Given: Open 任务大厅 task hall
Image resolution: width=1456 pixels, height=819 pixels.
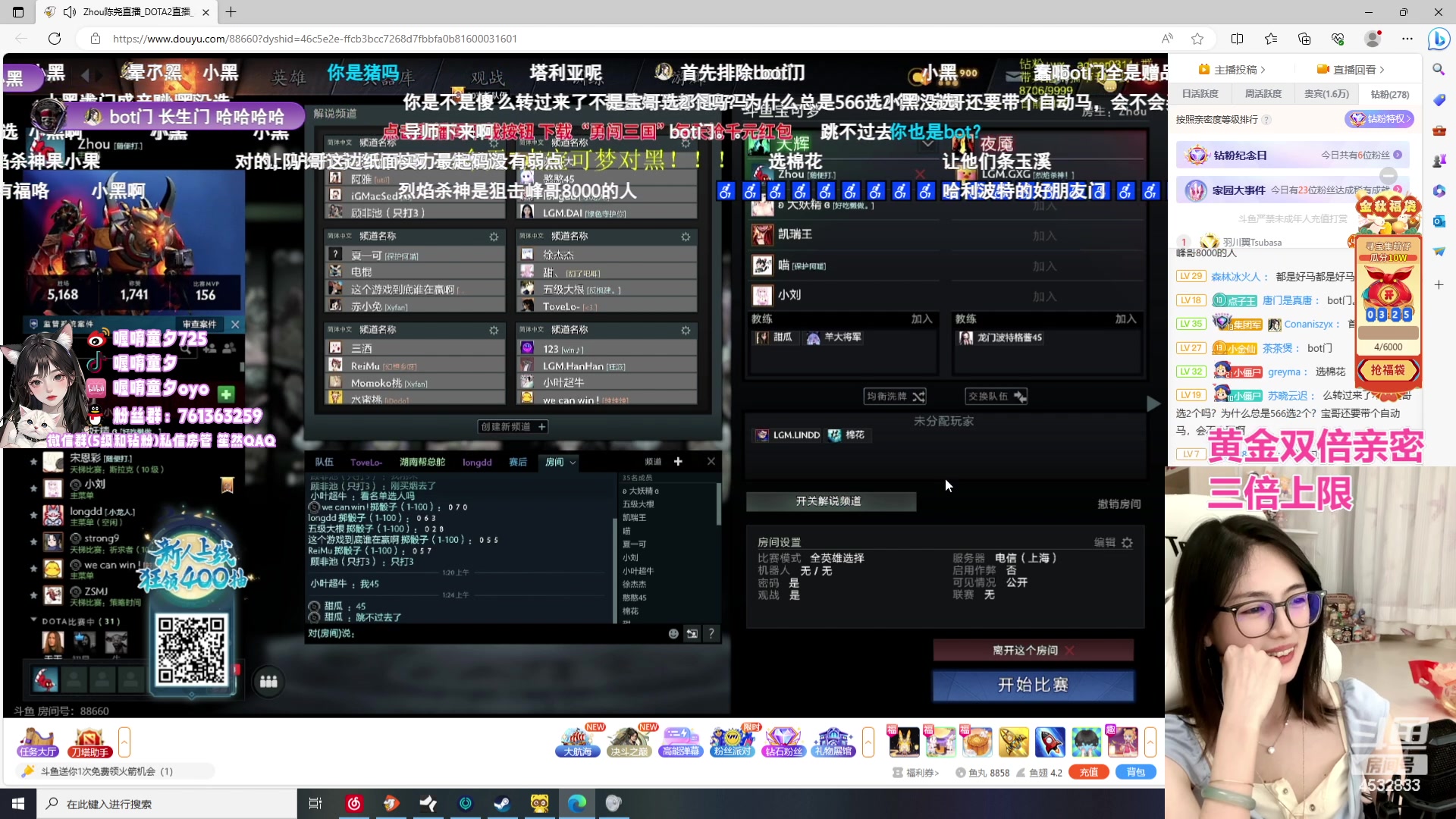Looking at the screenshot, I should [x=38, y=742].
